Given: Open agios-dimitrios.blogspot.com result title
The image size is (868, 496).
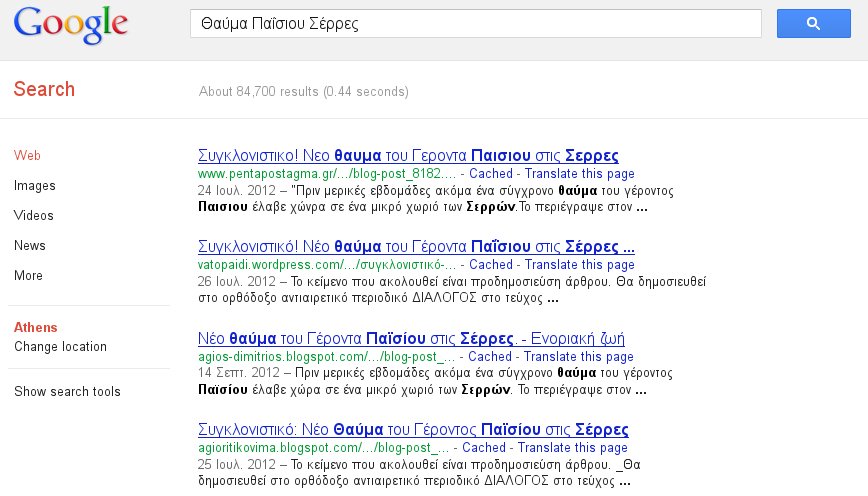Looking at the screenshot, I should coord(411,338).
